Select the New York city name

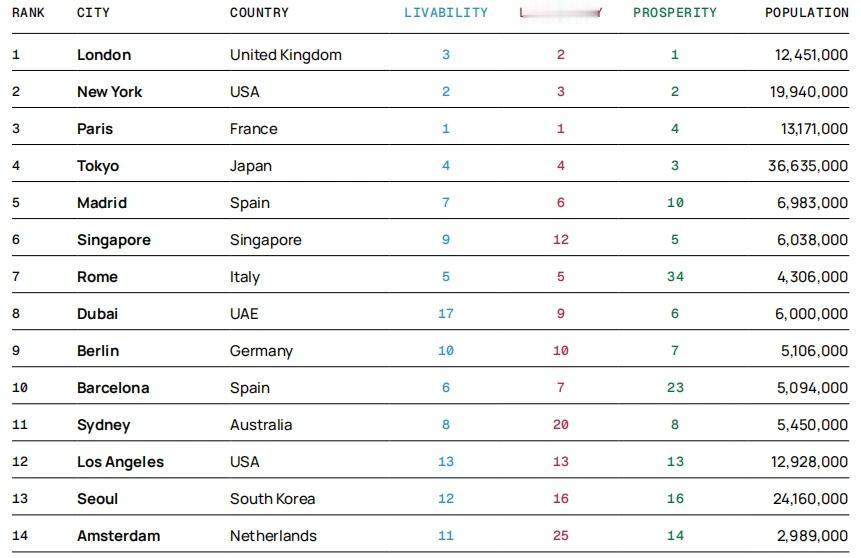coord(109,92)
